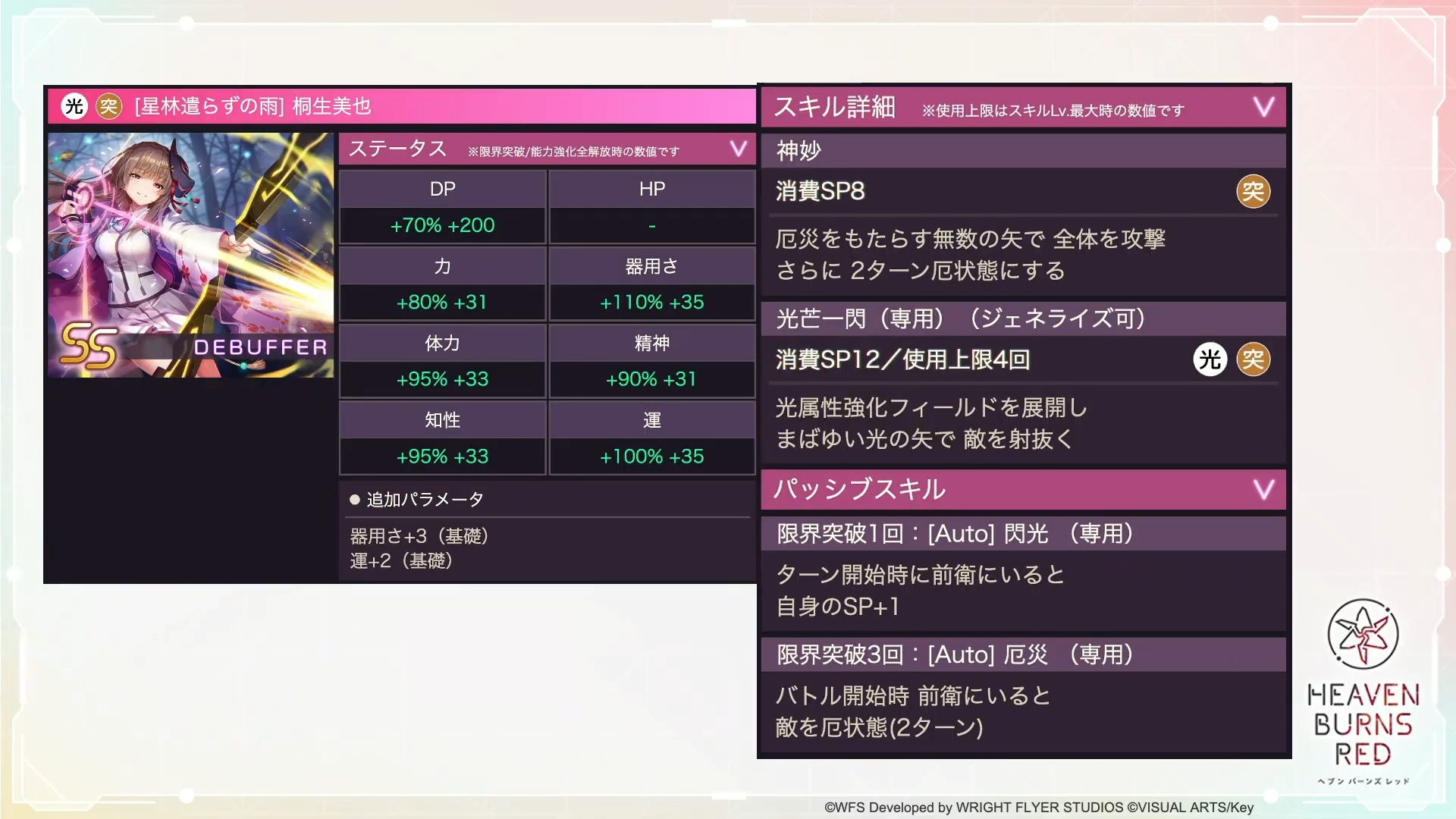Viewport: 1456px width, 819px height.
Task: Click the pierce icon on 光芒一閃 skill row
Action: click(1253, 359)
